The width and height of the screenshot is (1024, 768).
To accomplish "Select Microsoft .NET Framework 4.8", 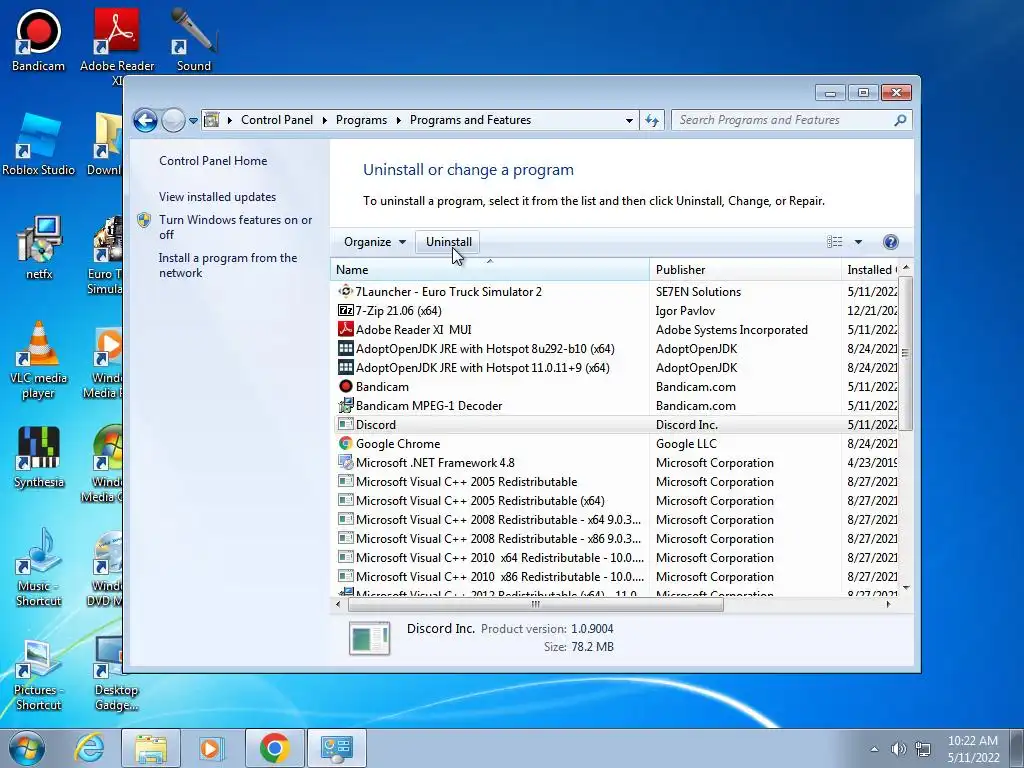I will [x=616, y=463].
